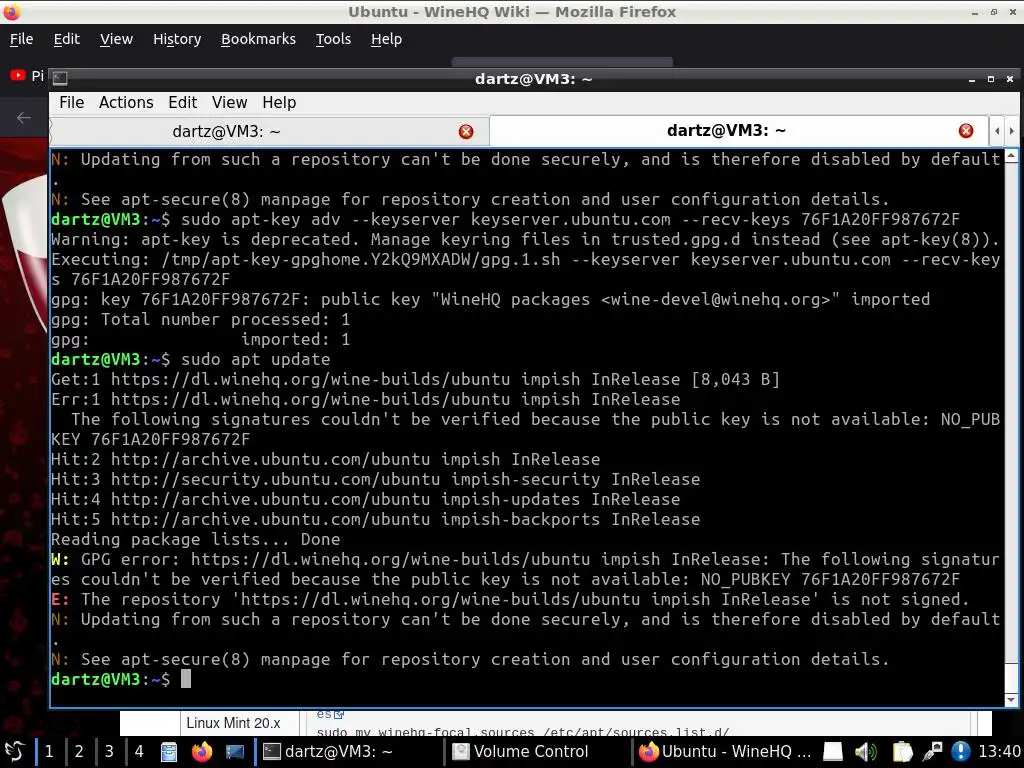Click the 'sudo apt update' command text
Viewport: 1024px width, 768px height.
255,360
